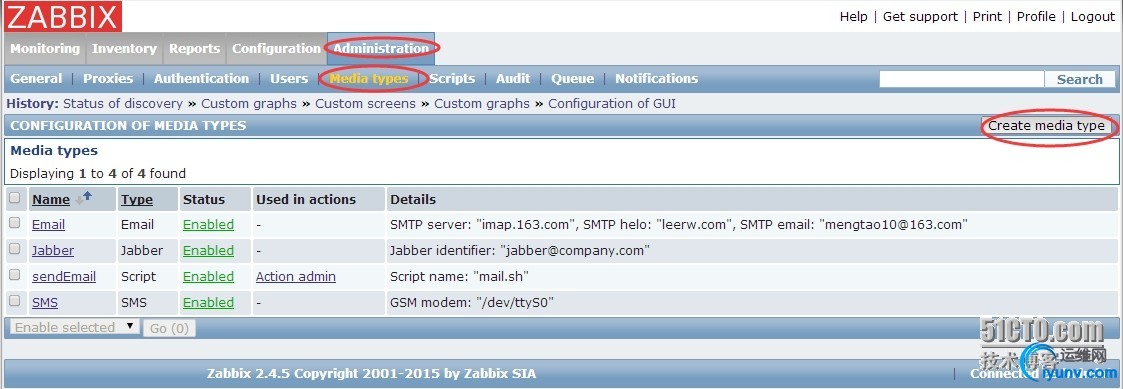Open the Configuration tab

[276, 49]
